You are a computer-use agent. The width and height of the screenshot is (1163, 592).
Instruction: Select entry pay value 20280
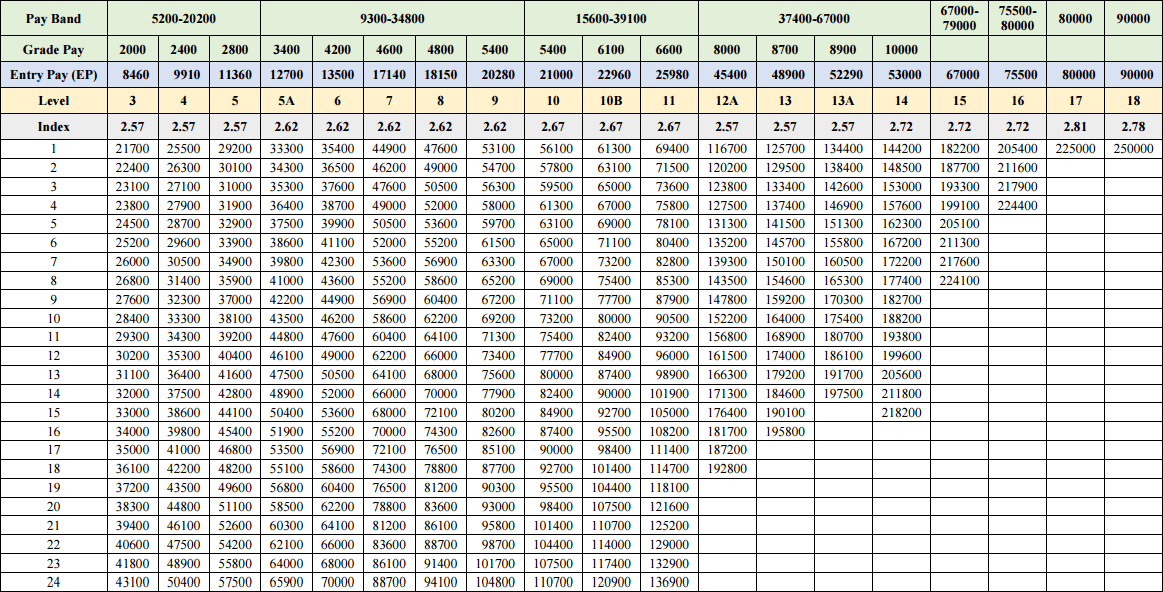[495, 75]
